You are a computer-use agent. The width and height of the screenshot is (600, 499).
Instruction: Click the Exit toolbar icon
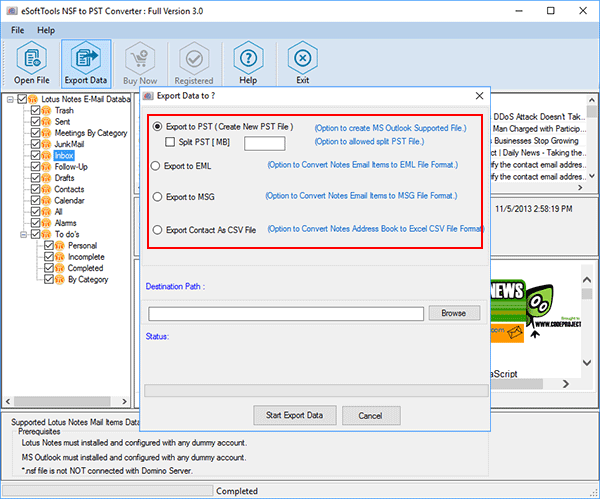(303, 62)
